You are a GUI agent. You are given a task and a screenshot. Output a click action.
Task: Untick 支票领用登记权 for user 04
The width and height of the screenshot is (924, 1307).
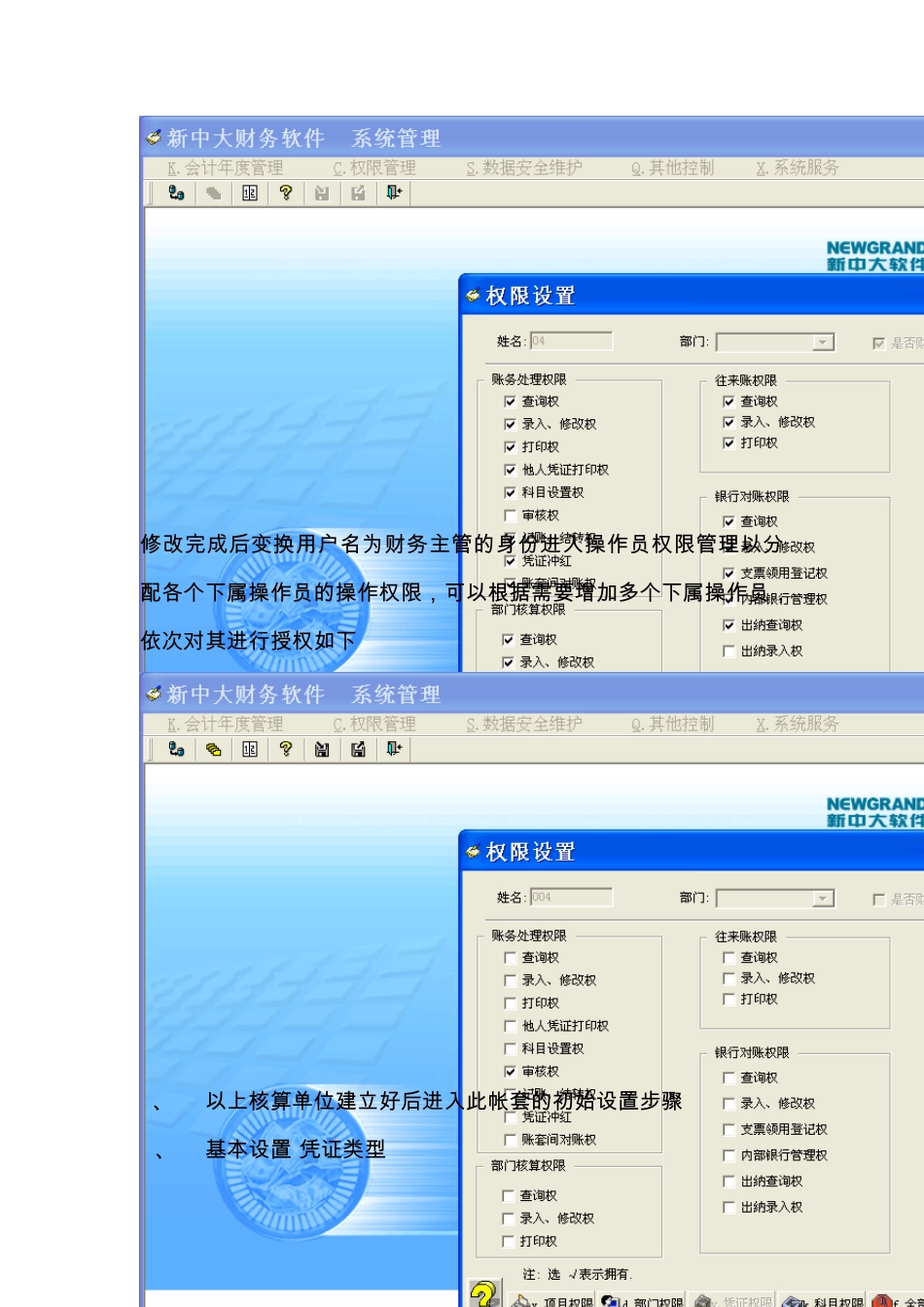tap(729, 574)
